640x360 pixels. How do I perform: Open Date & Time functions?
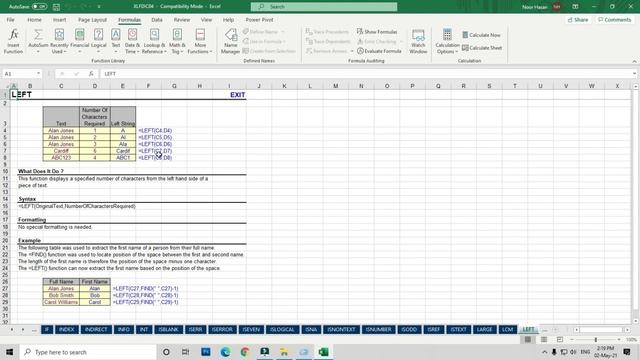pyautogui.click(x=132, y=41)
